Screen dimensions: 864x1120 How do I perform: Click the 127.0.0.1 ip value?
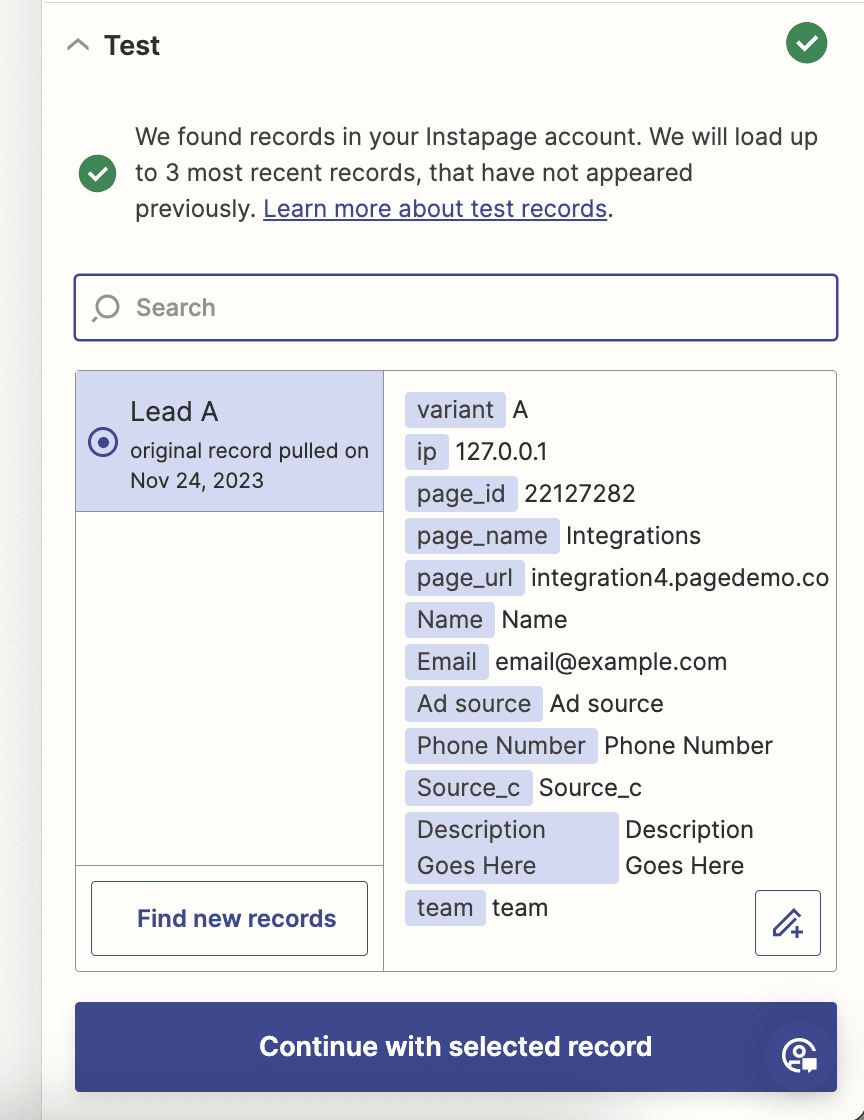tap(501, 451)
